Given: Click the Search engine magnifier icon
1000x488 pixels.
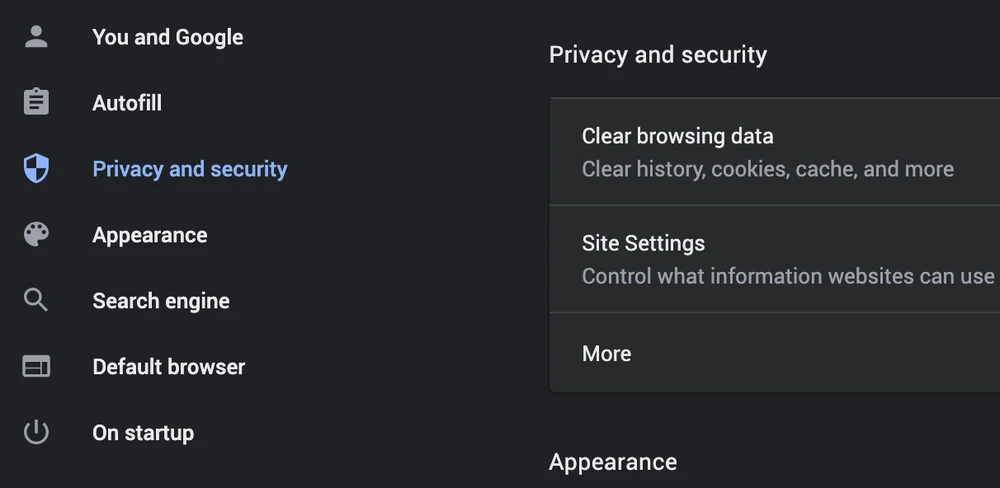Looking at the screenshot, I should 36,300.
